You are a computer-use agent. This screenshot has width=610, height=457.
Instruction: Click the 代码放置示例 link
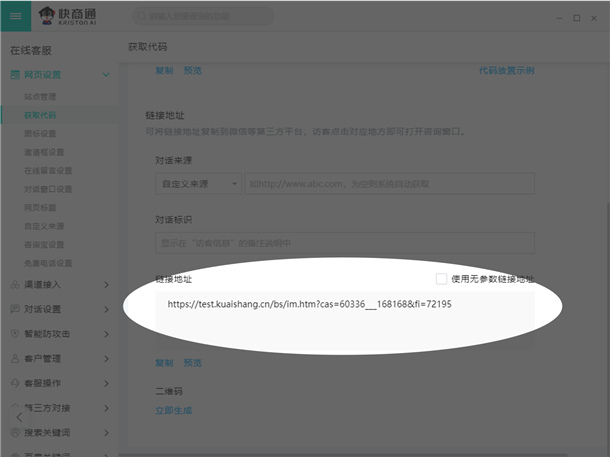[x=507, y=70]
